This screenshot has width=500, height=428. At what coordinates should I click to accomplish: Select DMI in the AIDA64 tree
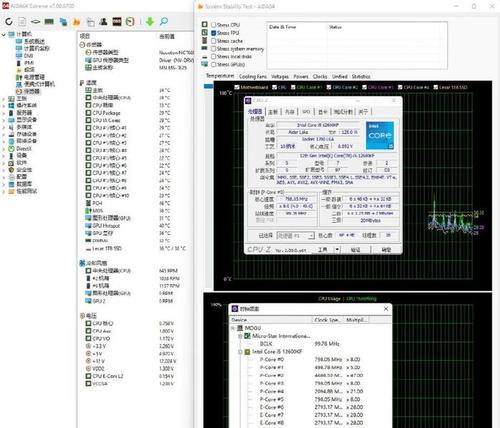pyautogui.click(x=28, y=56)
